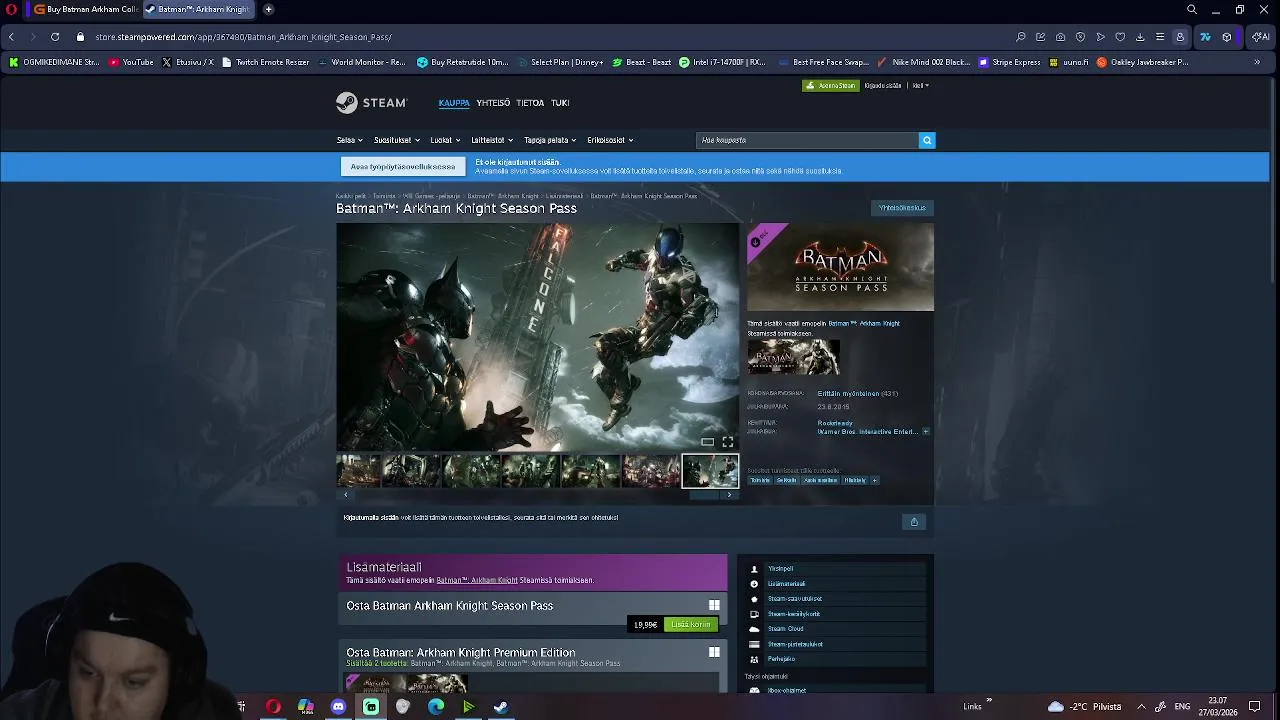This screenshot has height=720, width=1280.
Task: Expand the Selaa dropdown menu
Action: click(349, 140)
